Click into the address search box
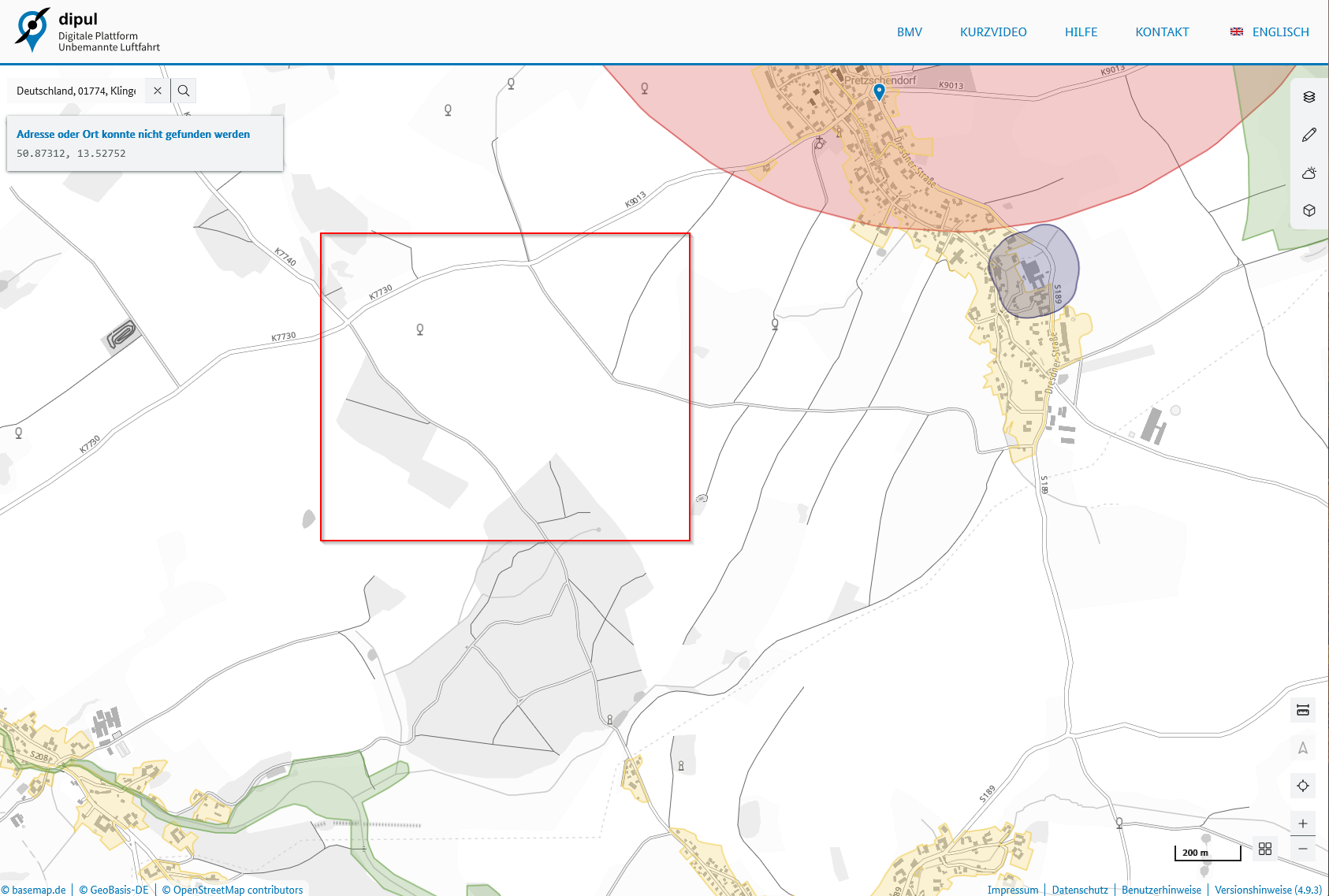This screenshot has height=896, width=1329. [76, 91]
